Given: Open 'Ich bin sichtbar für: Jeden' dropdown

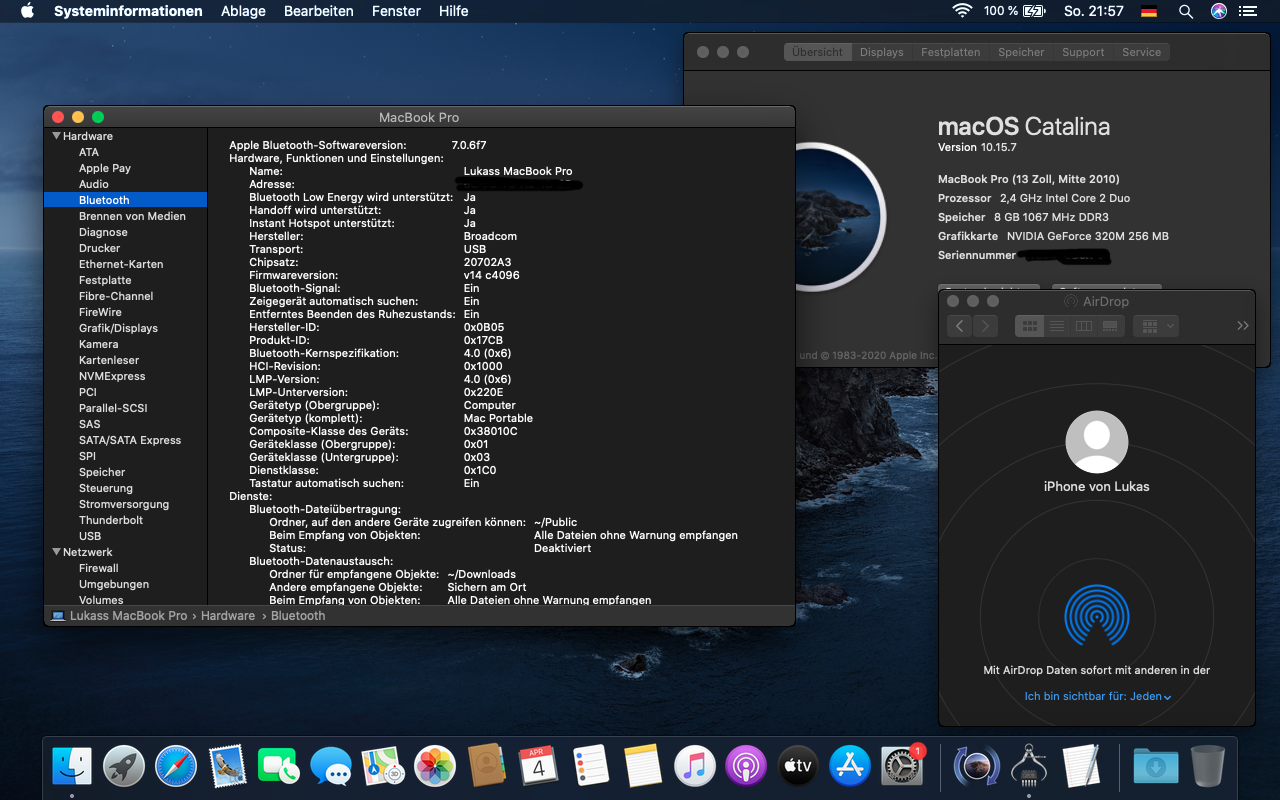Looking at the screenshot, I should pos(1097,696).
